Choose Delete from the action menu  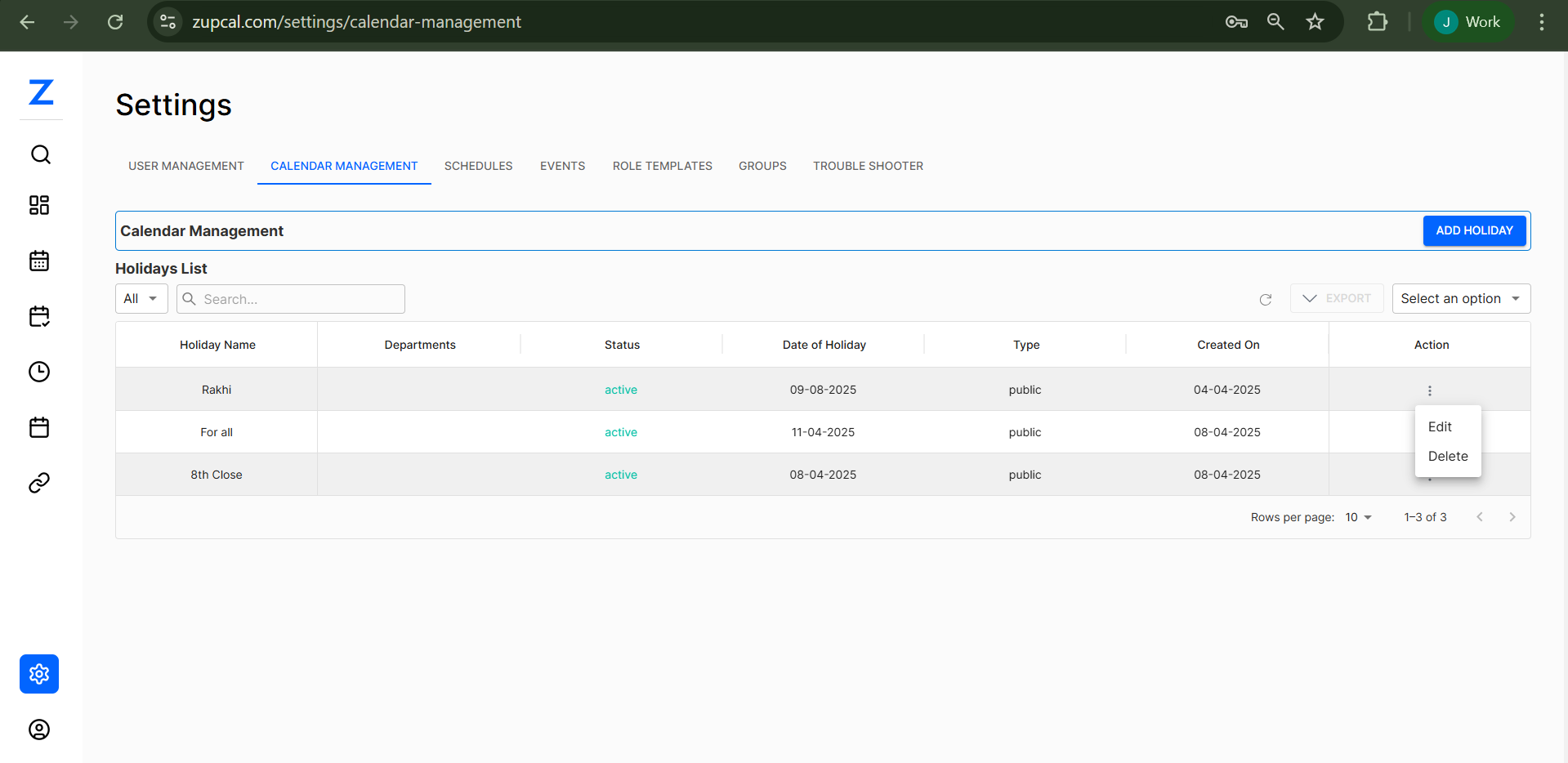click(1448, 457)
